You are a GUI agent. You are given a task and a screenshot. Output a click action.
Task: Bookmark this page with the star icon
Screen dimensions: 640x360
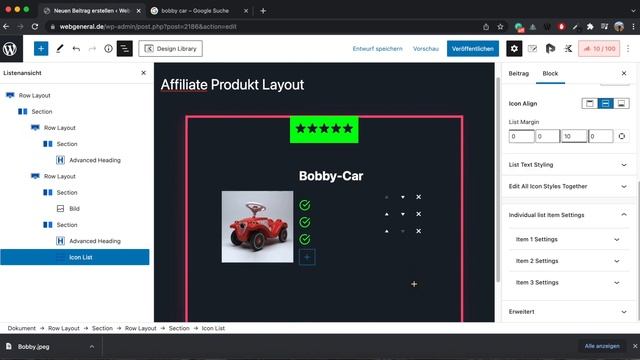[500, 27]
